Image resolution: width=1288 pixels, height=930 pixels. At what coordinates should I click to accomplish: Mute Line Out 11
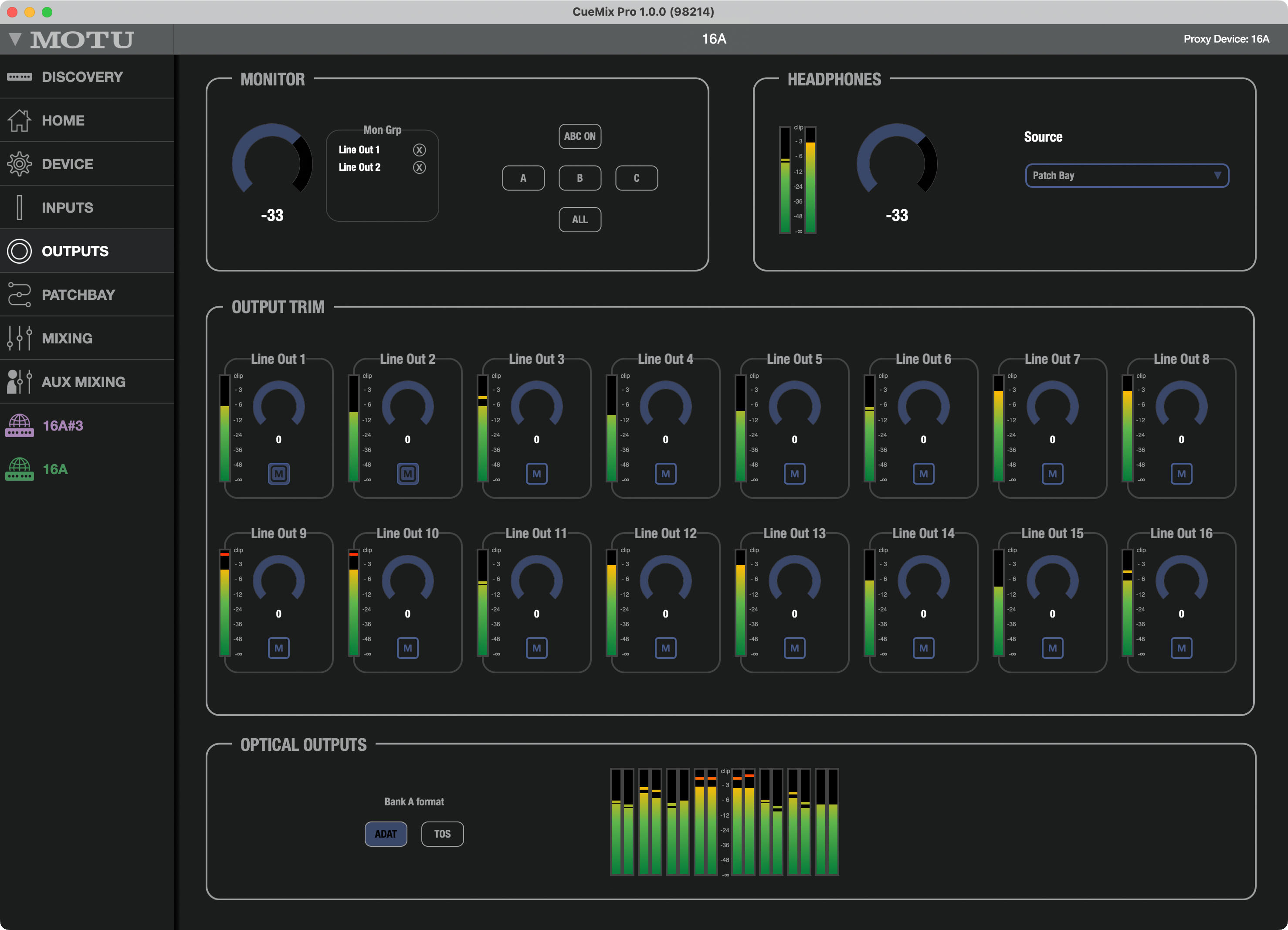pyautogui.click(x=537, y=648)
